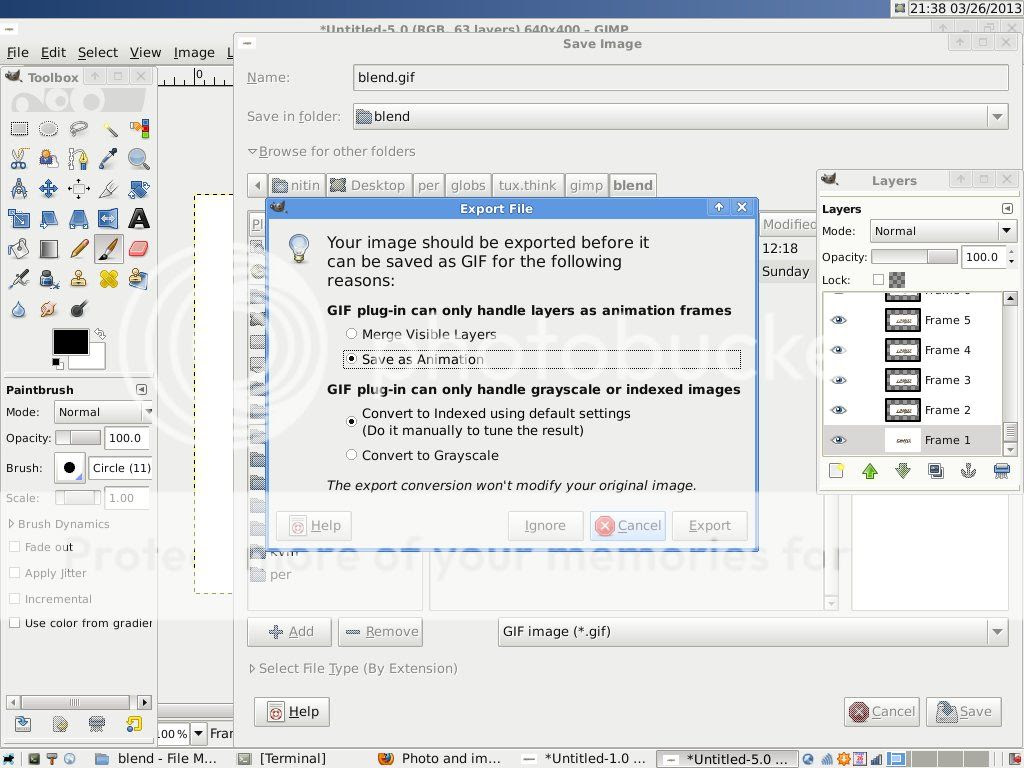1024x768 pixels.
Task: Raise the layer with green up arrow
Action: tap(869, 471)
